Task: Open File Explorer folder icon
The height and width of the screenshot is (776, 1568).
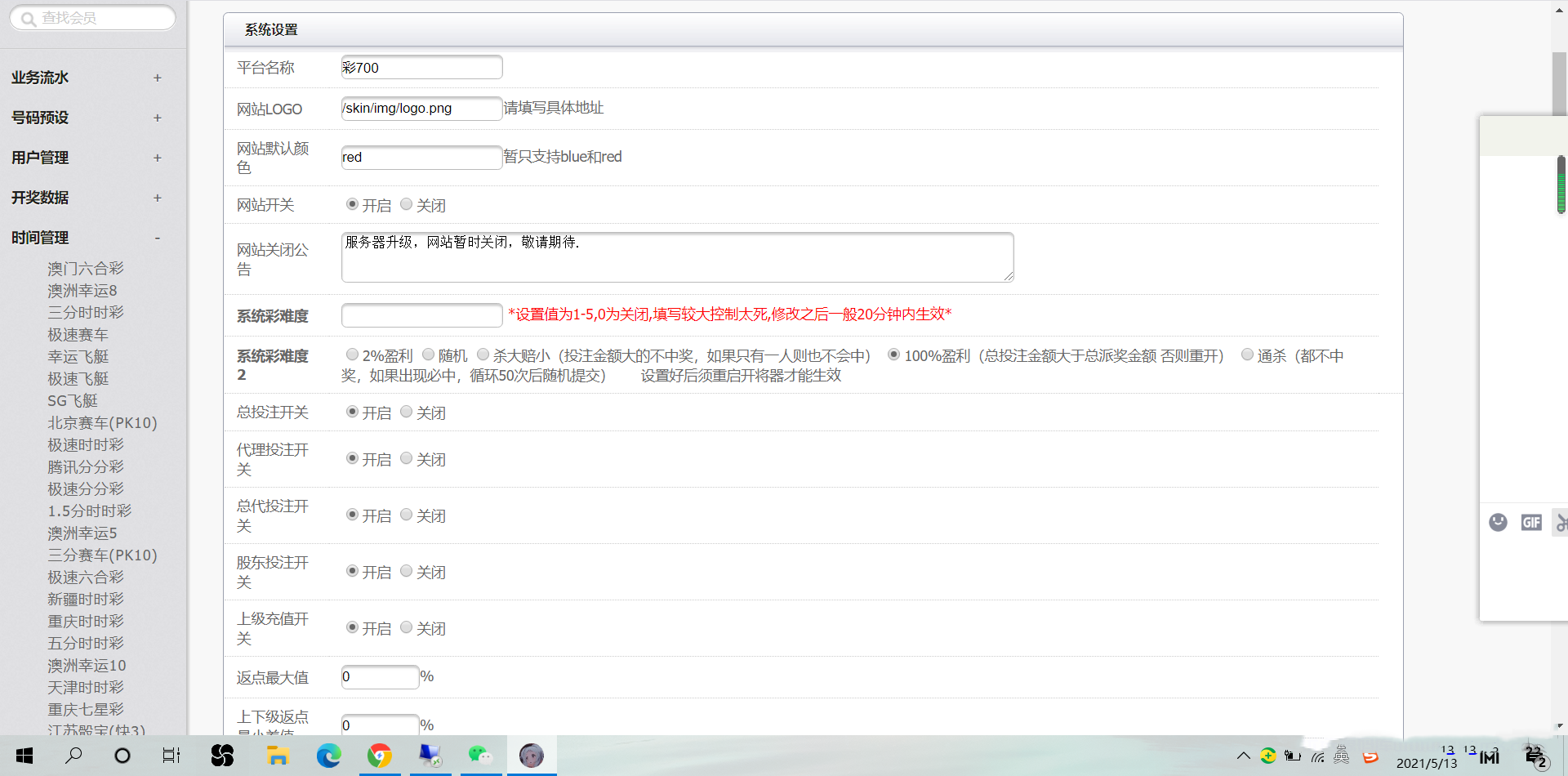Action: pyautogui.click(x=278, y=756)
